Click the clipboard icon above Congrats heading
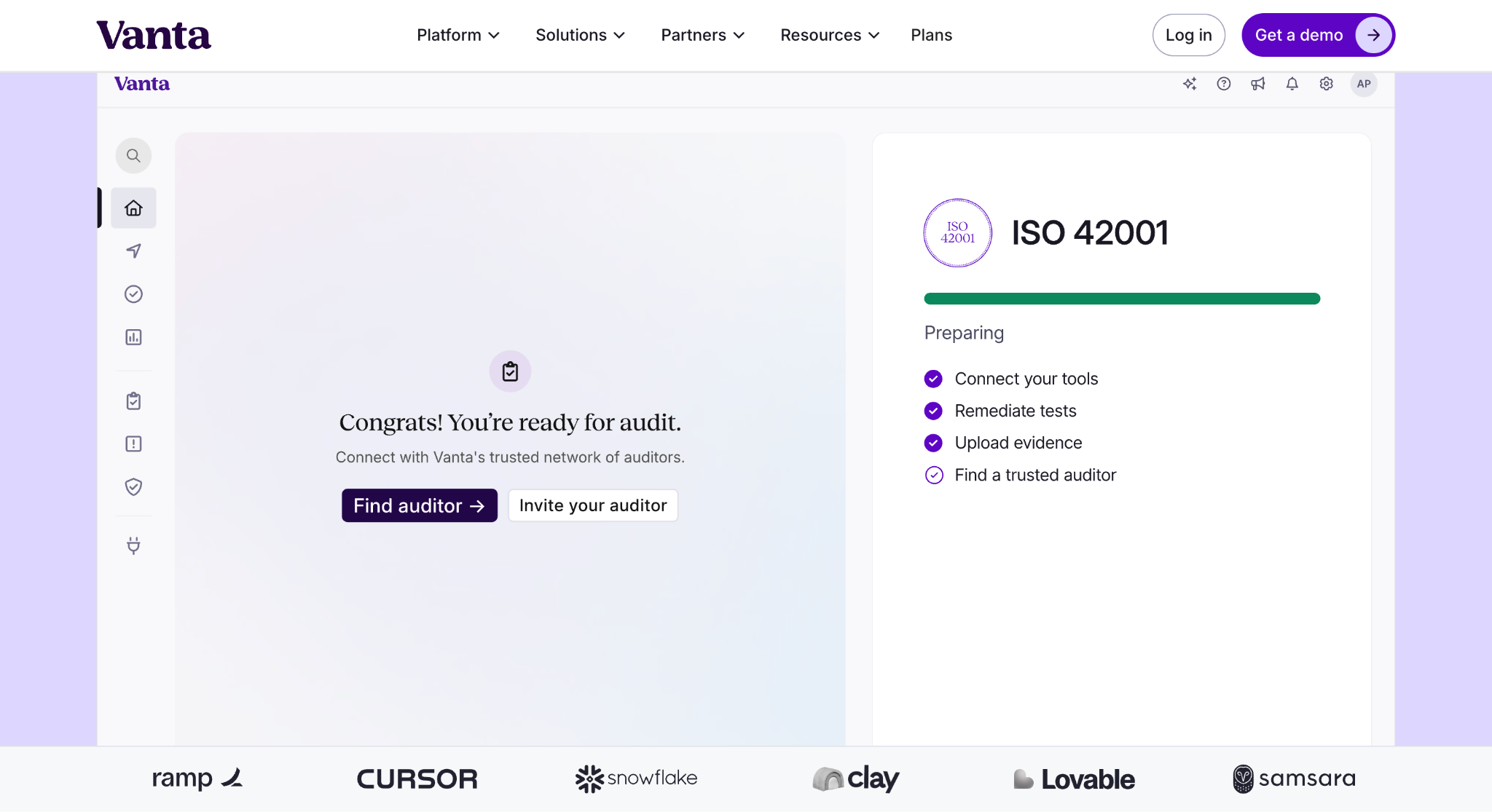Image resolution: width=1492 pixels, height=812 pixels. click(510, 371)
